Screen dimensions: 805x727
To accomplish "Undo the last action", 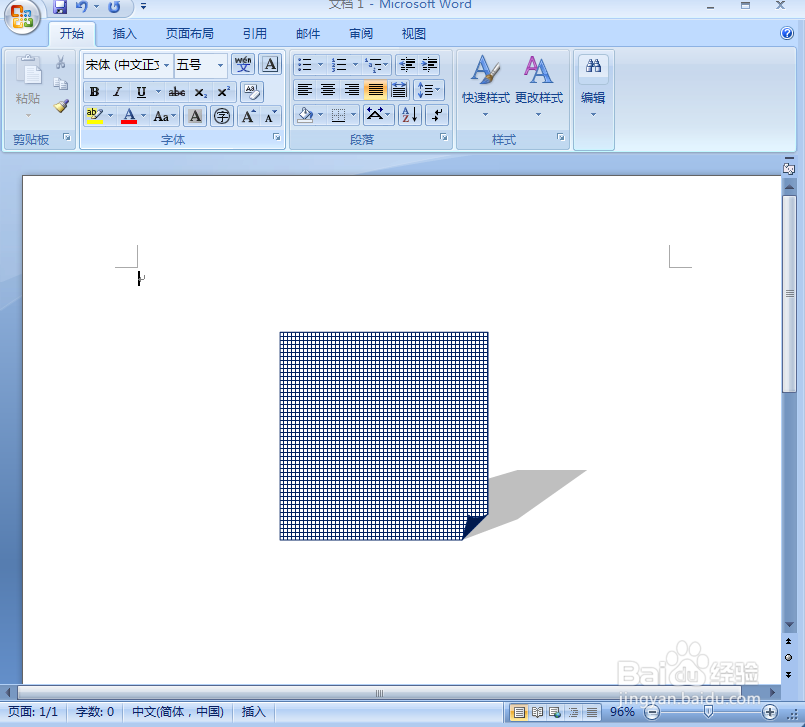I will coord(81,7).
